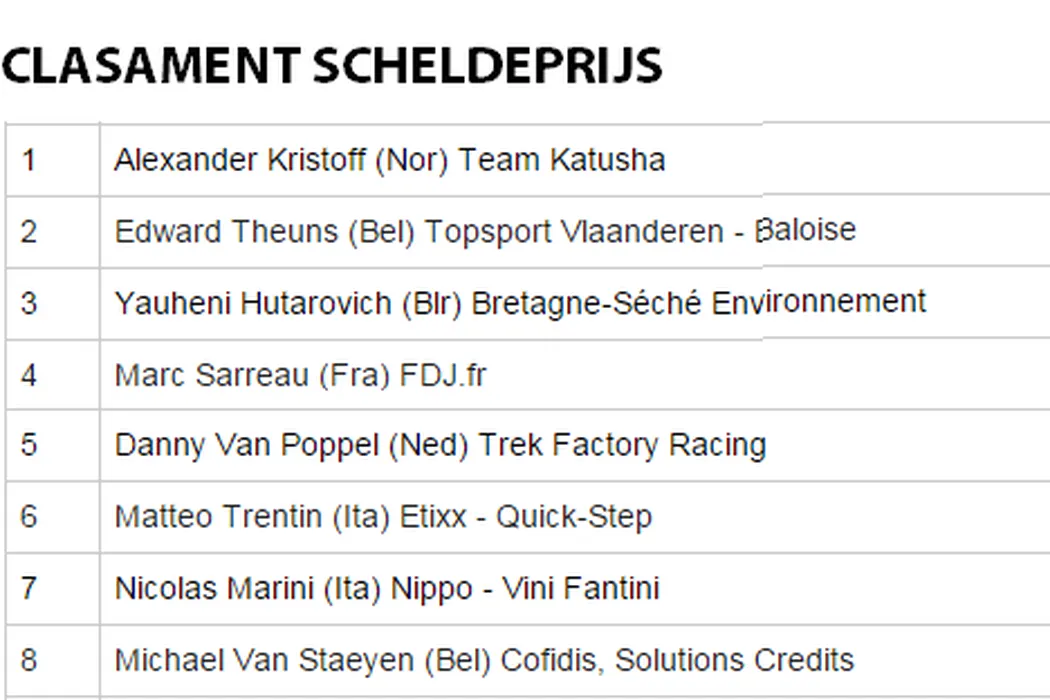Click rider name Alexander Kristoff
The width and height of the screenshot is (1050, 700).
[x=239, y=160]
